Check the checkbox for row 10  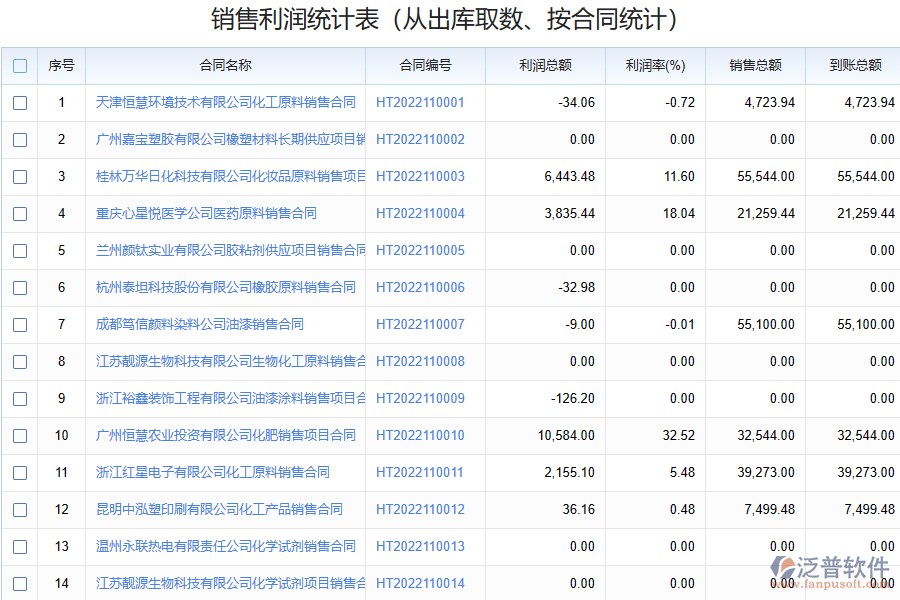coord(19,435)
